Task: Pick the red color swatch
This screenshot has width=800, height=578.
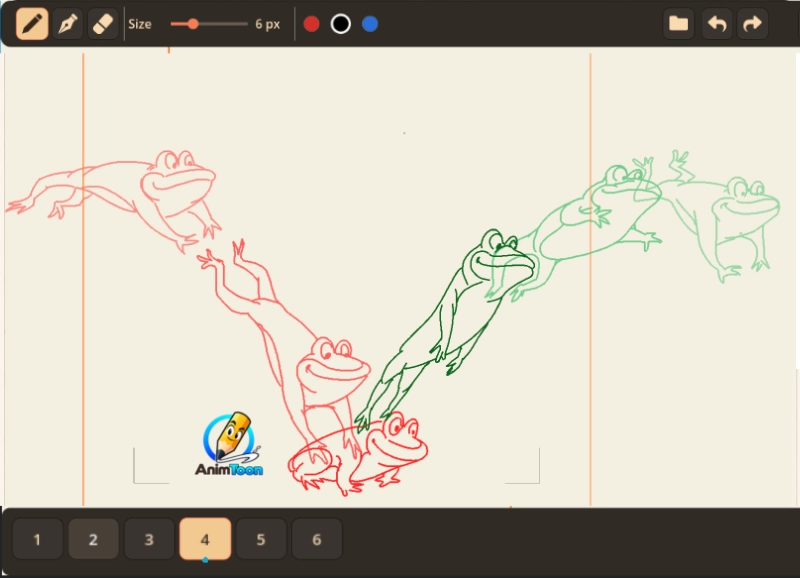Action: [311, 24]
